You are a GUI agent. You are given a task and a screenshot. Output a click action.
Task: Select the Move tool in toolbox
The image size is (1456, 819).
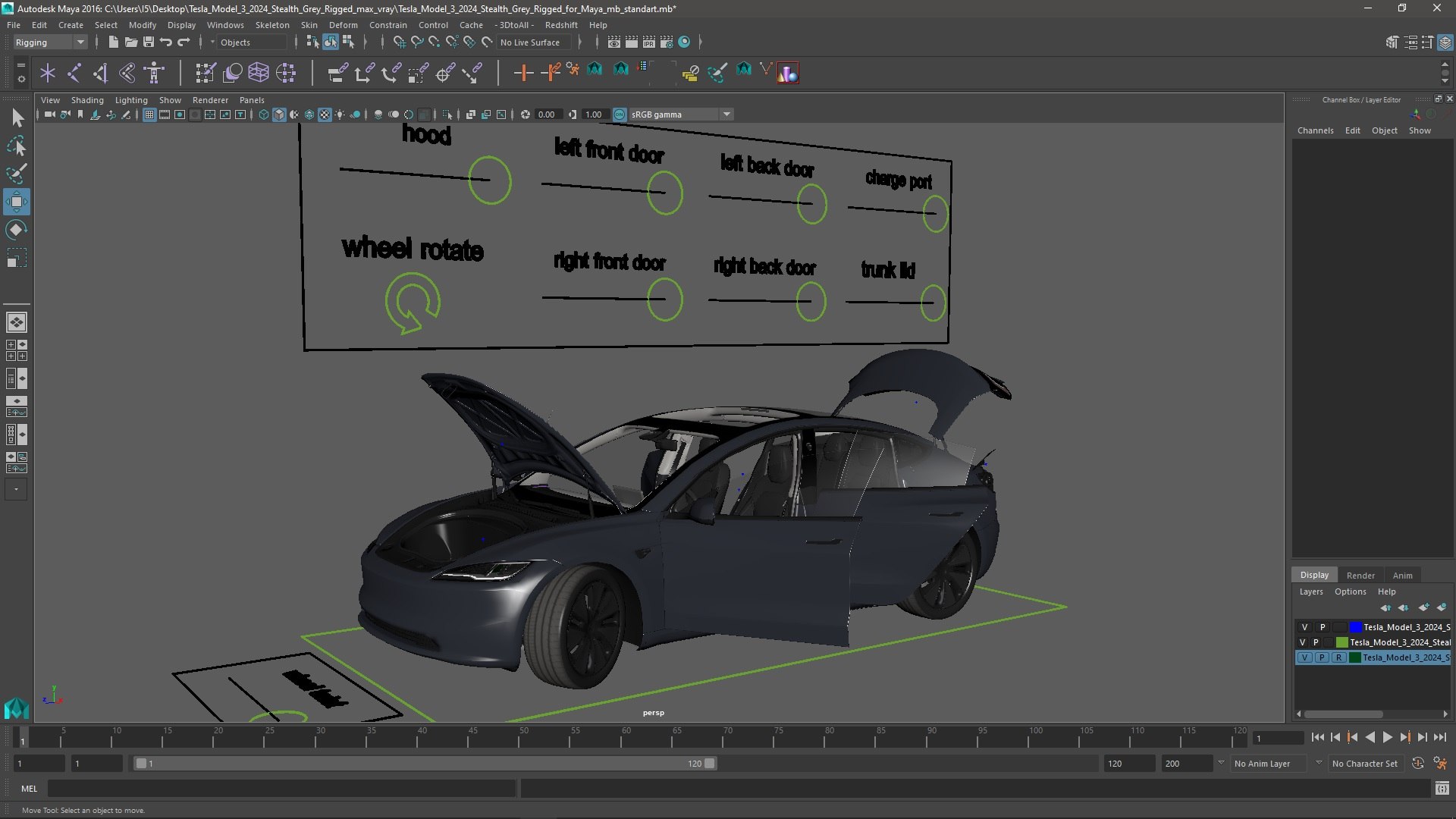(x=17, y=202)
